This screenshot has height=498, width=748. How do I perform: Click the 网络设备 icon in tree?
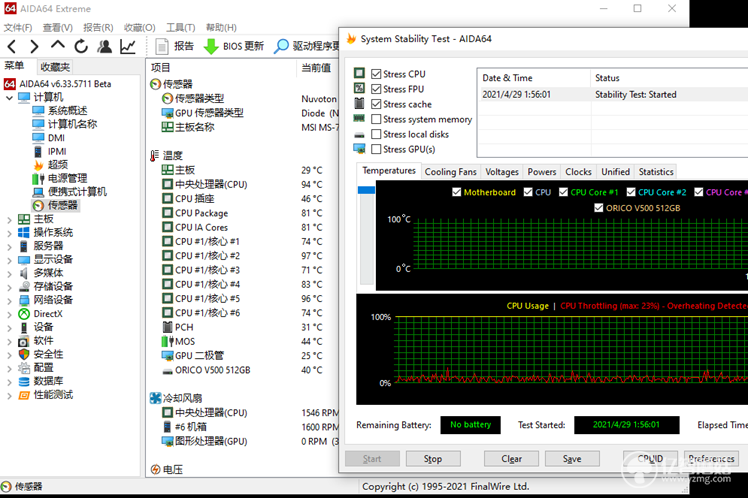tap(24, 300)
